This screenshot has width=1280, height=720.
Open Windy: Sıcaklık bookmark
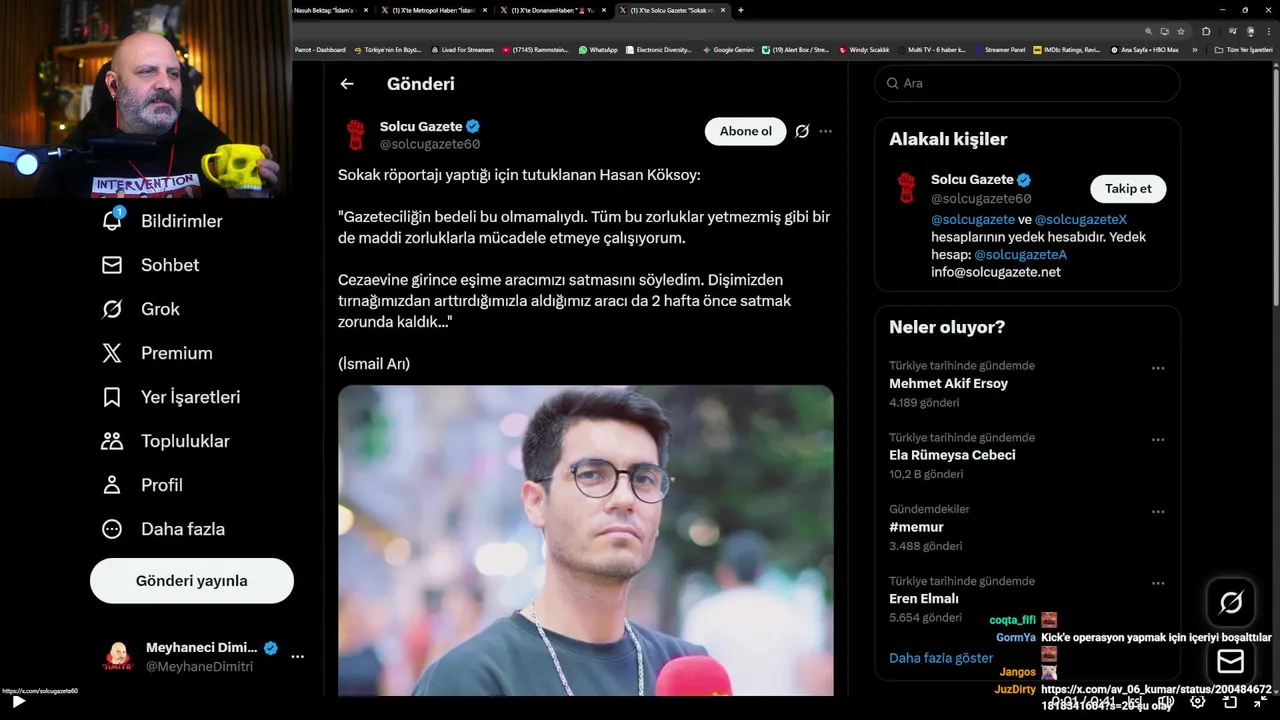(864, 49)
